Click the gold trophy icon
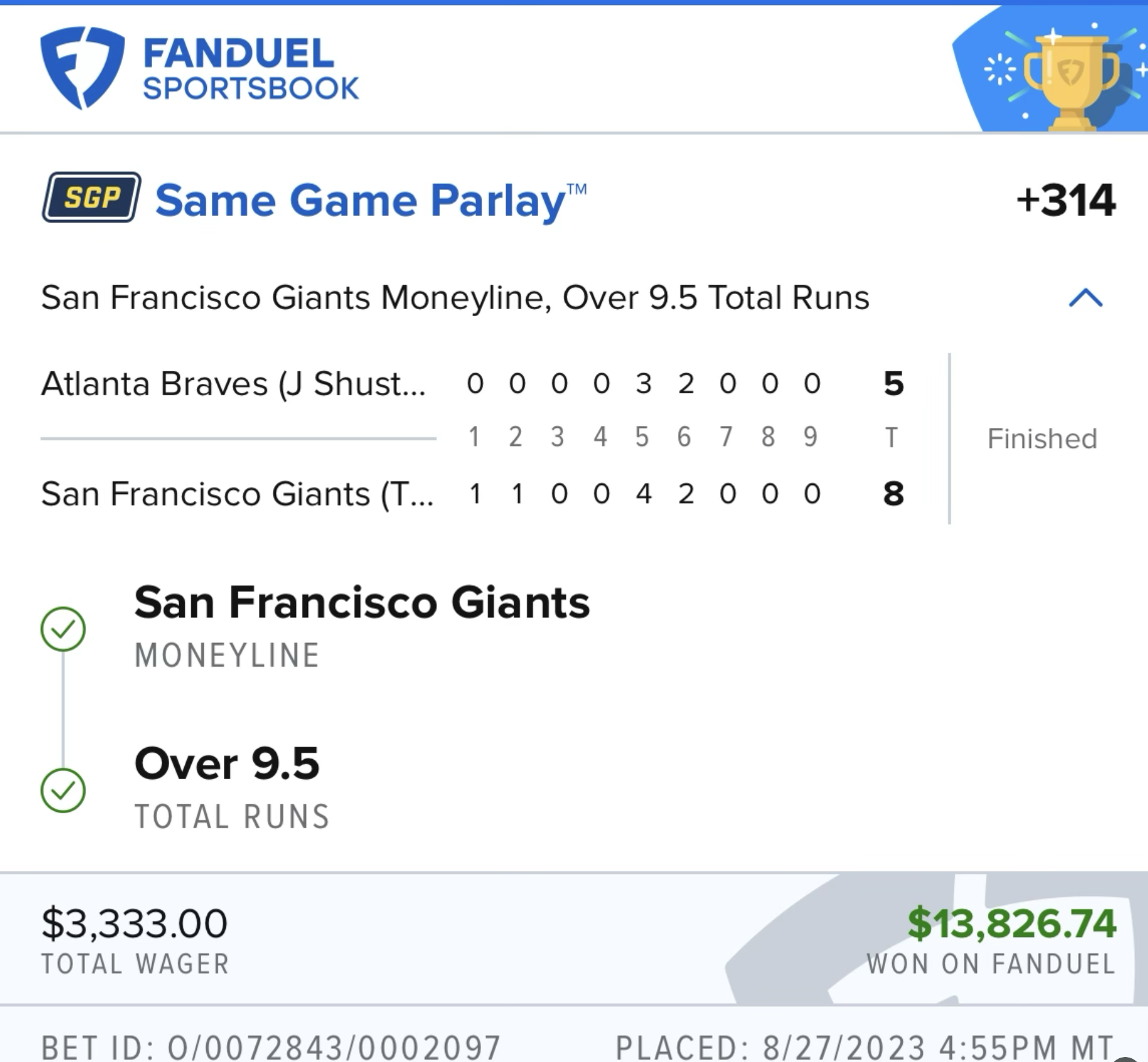The width and height of the screenshot is (1148, 1062). pyautogui.click(x=1071, y=79)
